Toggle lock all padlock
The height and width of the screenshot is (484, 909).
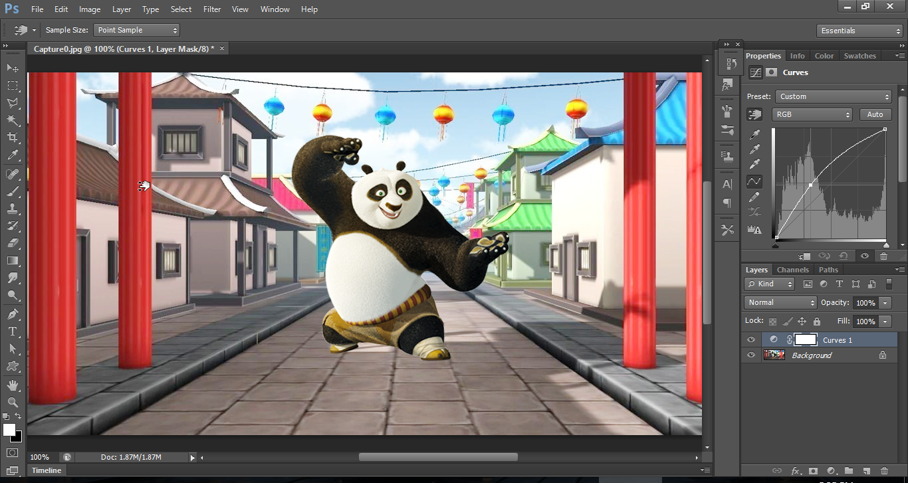click(817, 321)
